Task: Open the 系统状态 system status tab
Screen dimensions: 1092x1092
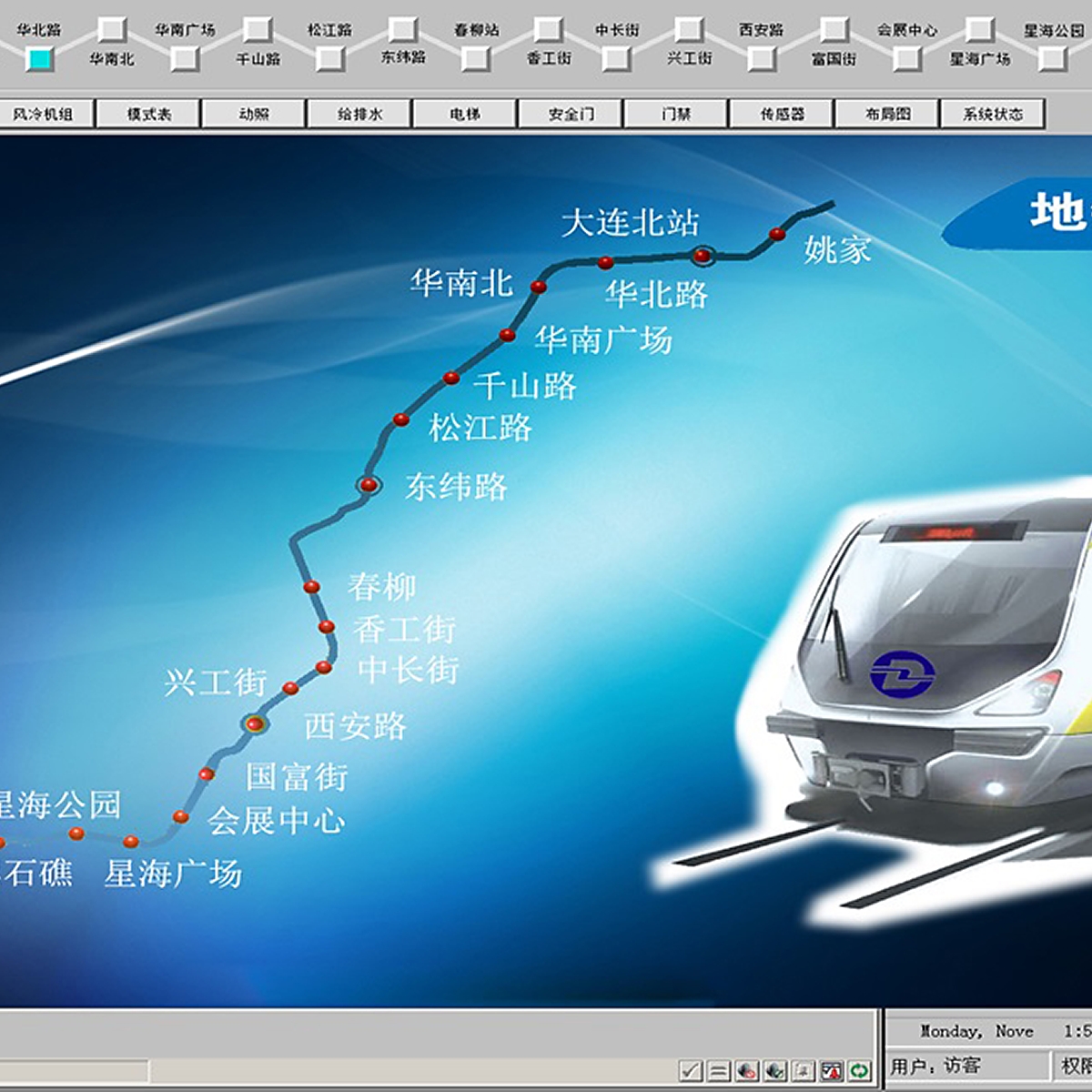Action: pyautogui.click(x=993, y=114)
